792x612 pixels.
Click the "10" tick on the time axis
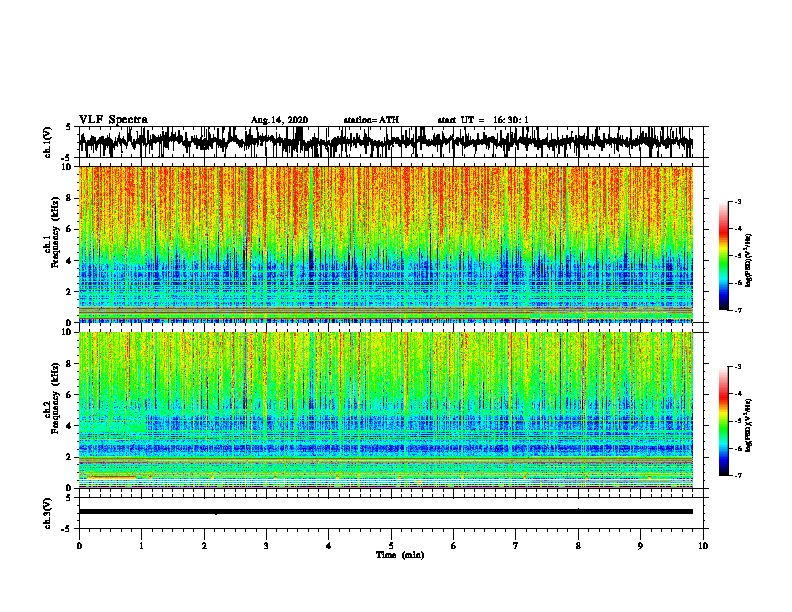coord(703,546)
